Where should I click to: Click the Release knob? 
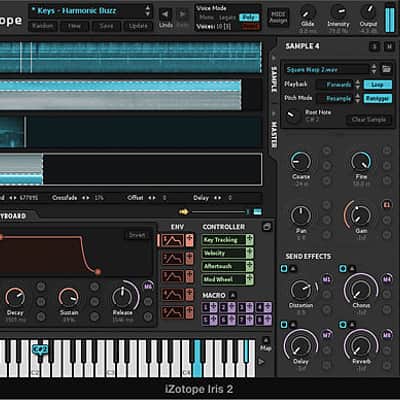(x=123, y=296)
